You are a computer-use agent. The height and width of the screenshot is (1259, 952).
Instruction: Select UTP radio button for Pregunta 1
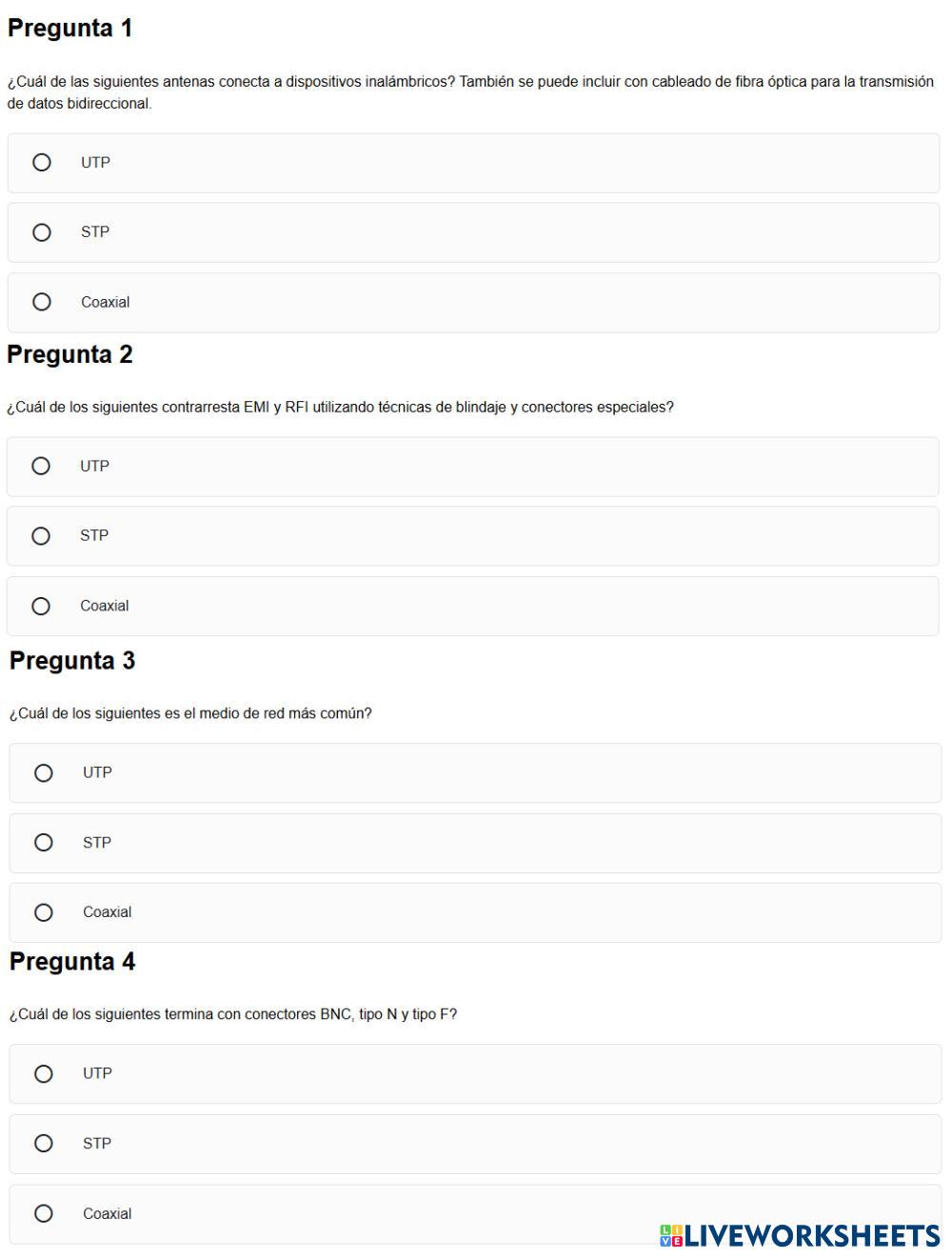click(x=42, y=163)
